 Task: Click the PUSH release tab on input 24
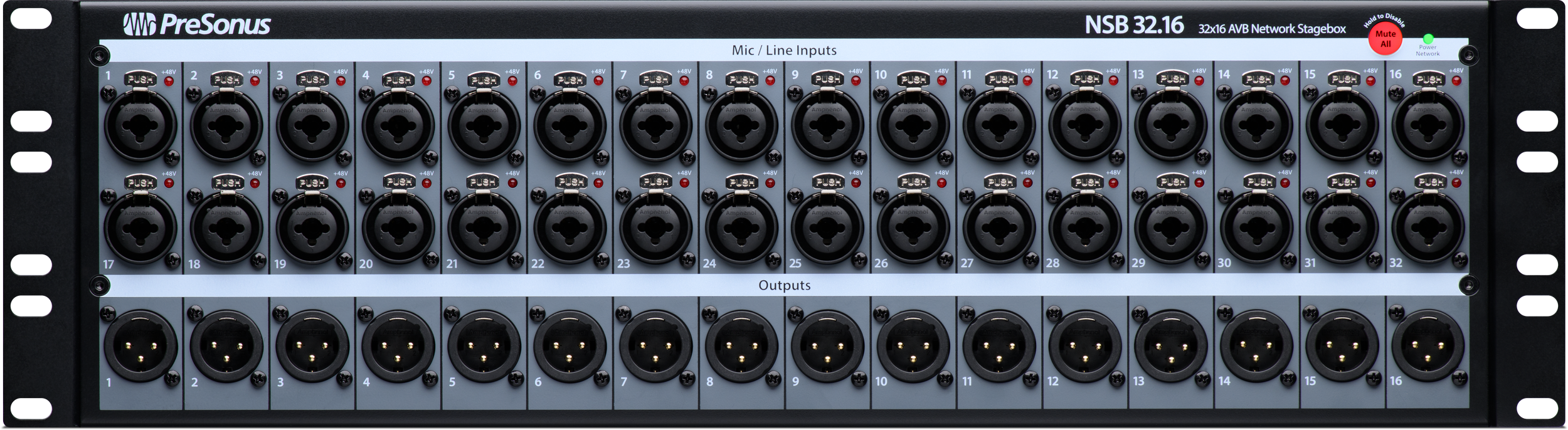coord(741,182)
